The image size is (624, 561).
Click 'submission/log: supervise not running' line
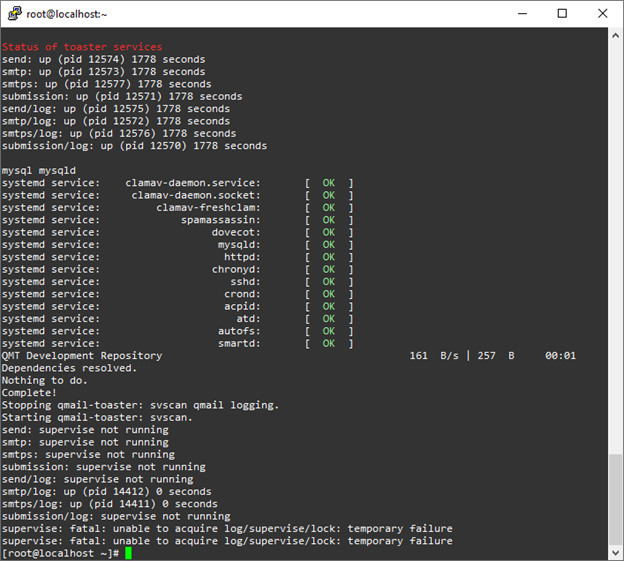[x=116, y=516]
